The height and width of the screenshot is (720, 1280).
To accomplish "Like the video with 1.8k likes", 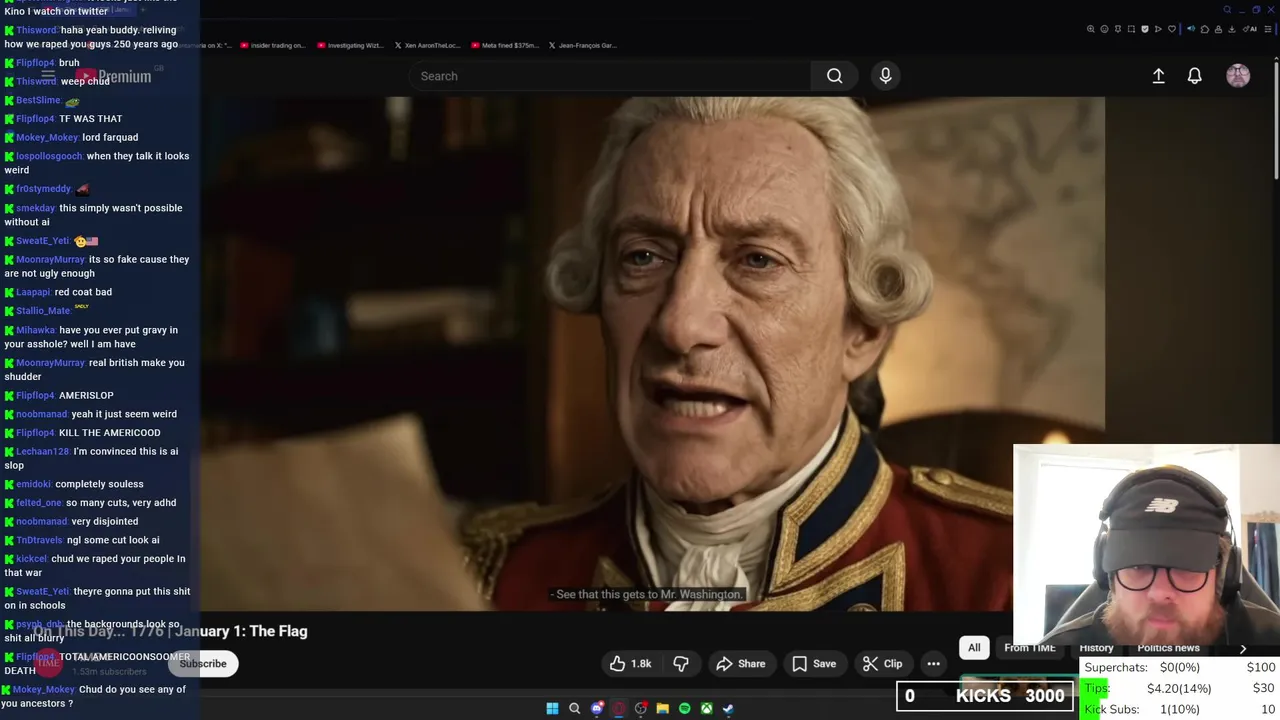I will [630, 664].
